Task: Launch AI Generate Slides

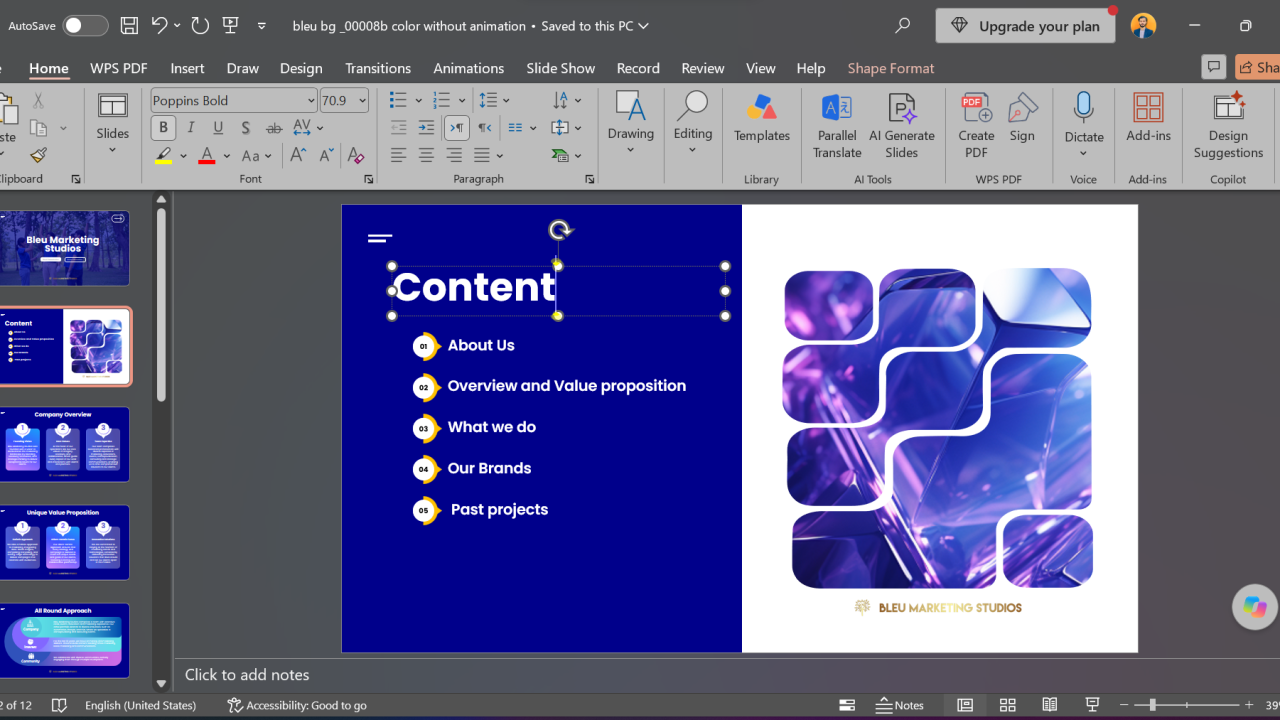Action: [x=901, y=126]
